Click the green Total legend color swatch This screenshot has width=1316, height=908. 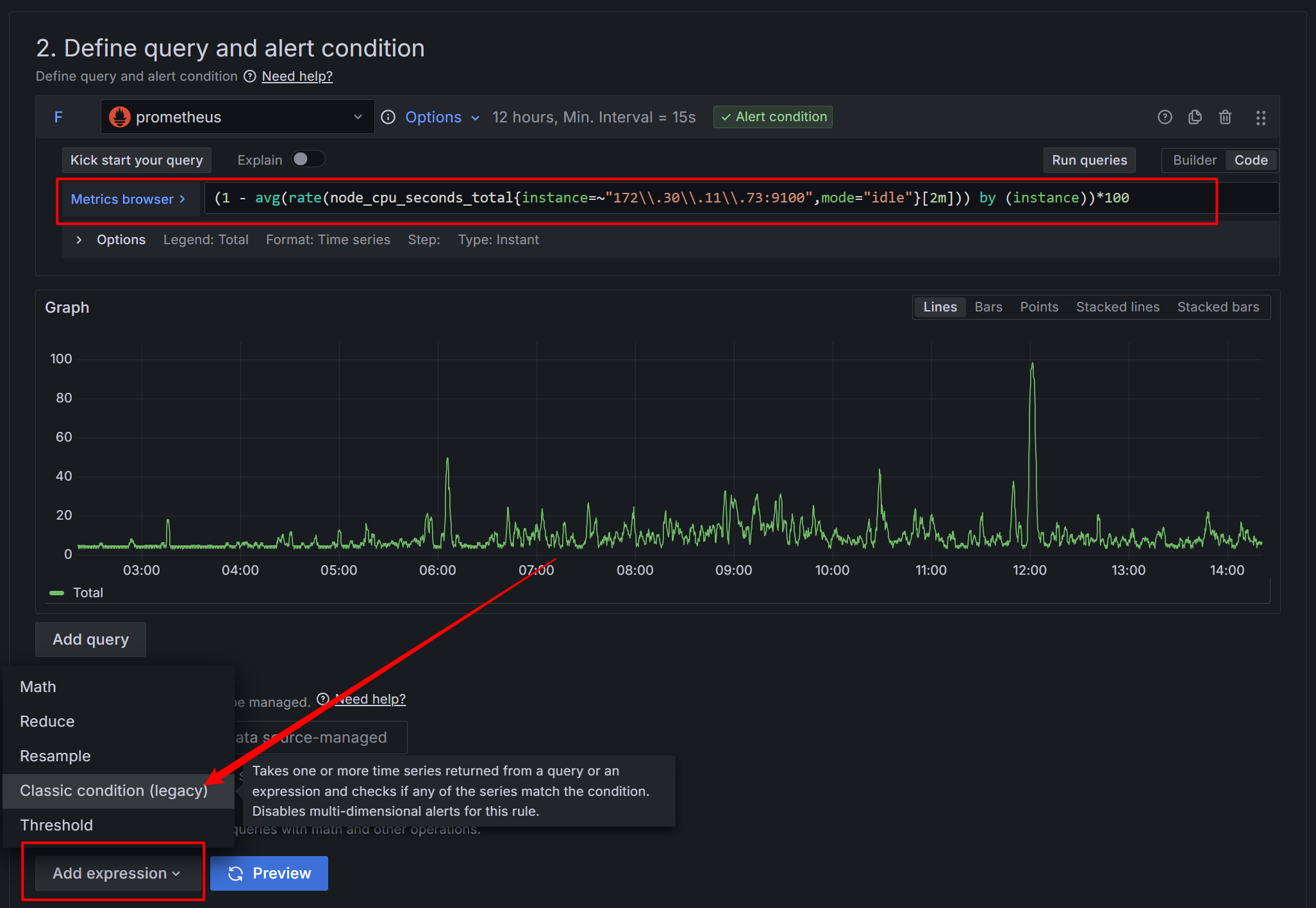(56, 593)
